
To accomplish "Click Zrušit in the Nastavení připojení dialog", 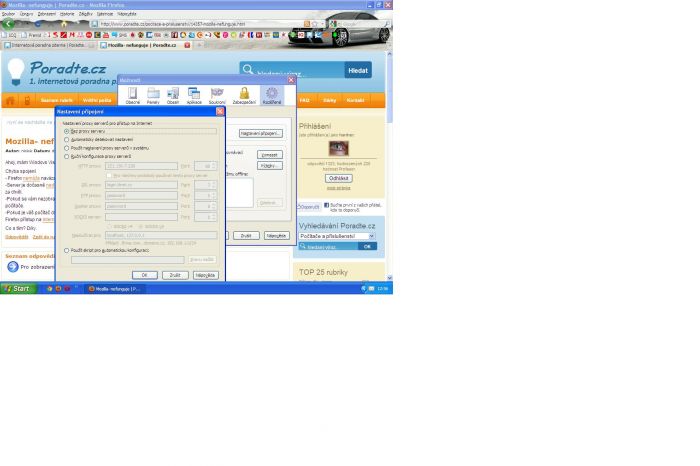I will [175, 275].
